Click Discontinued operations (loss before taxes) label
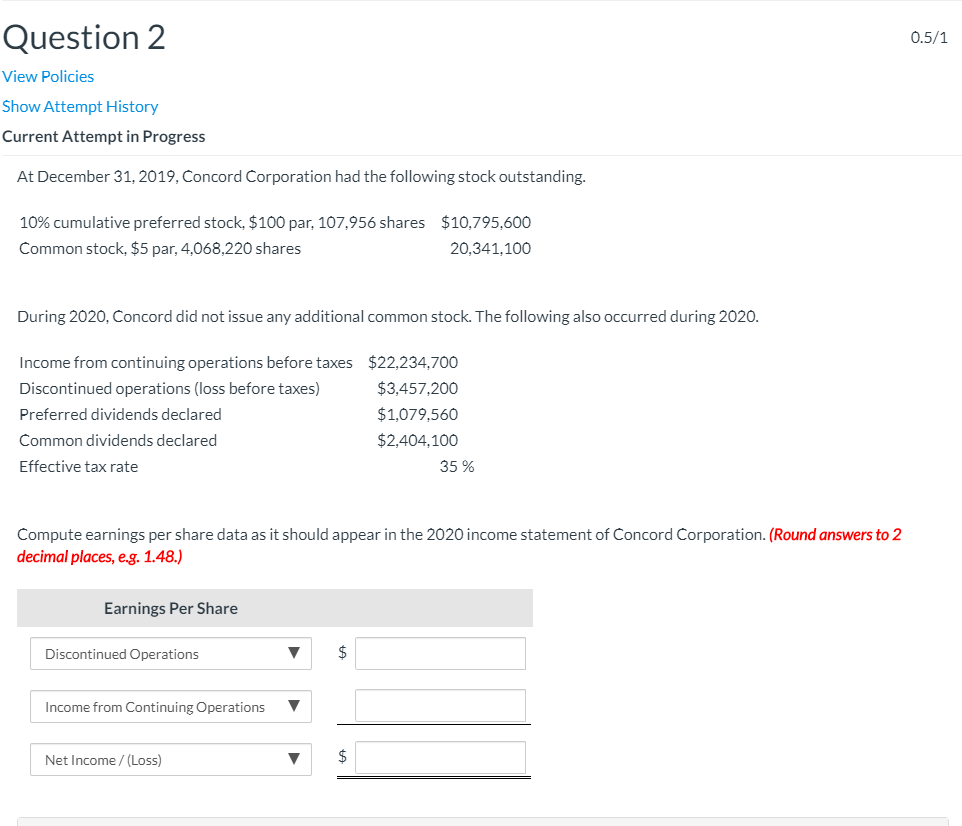962x826 pixels. [169, 388]
